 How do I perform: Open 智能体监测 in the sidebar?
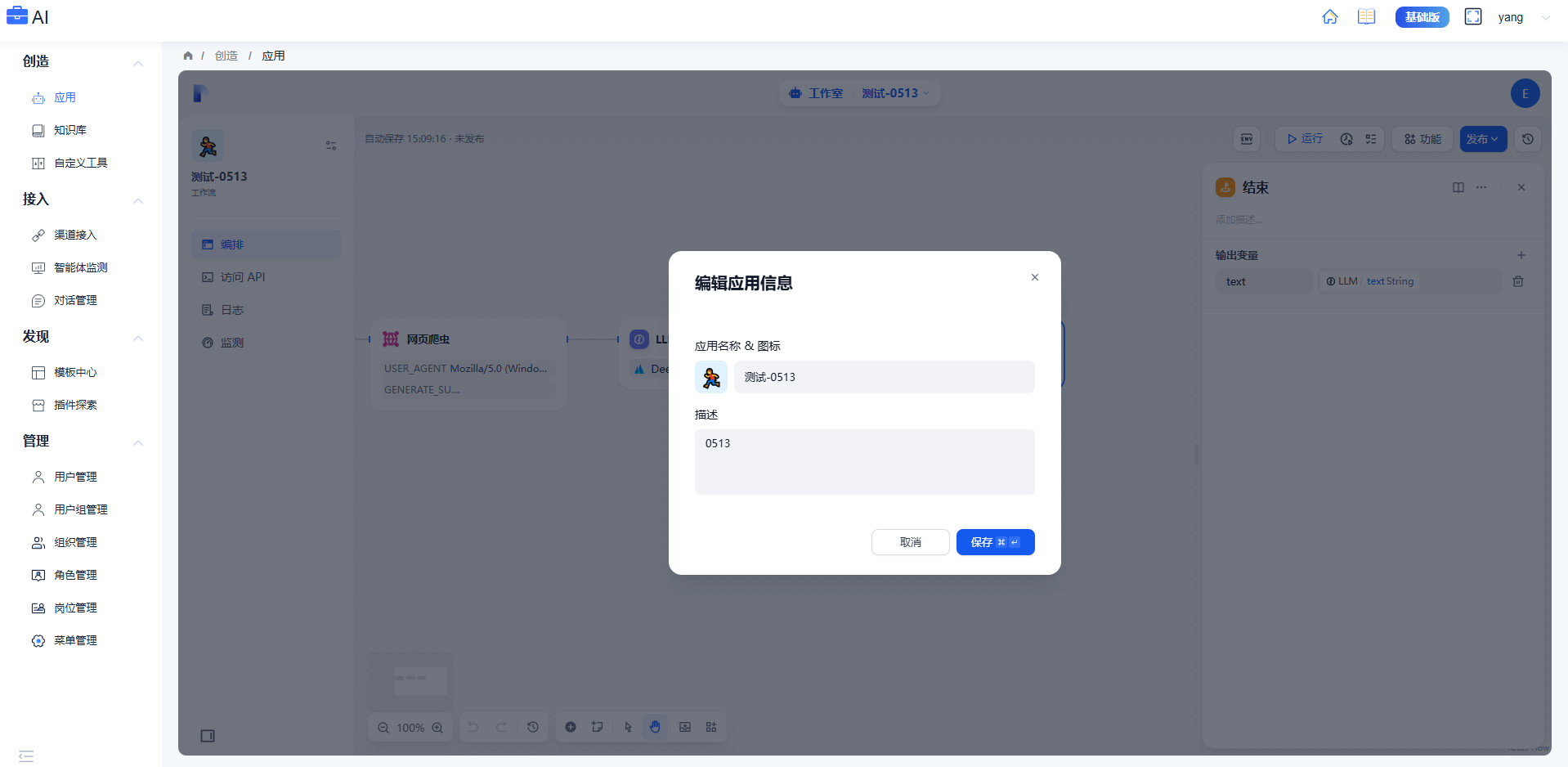click(81, 267)
